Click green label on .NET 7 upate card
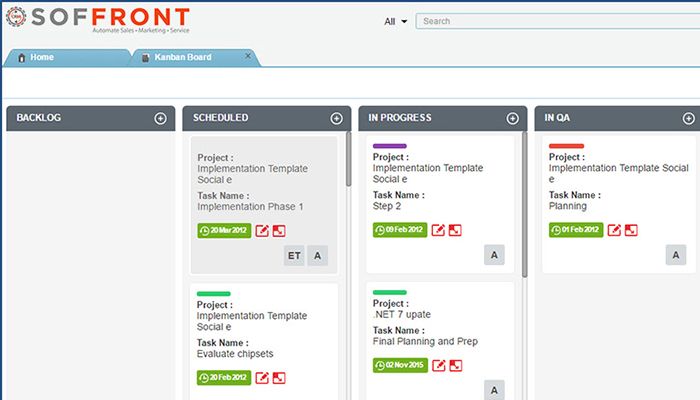 point(390,292)
